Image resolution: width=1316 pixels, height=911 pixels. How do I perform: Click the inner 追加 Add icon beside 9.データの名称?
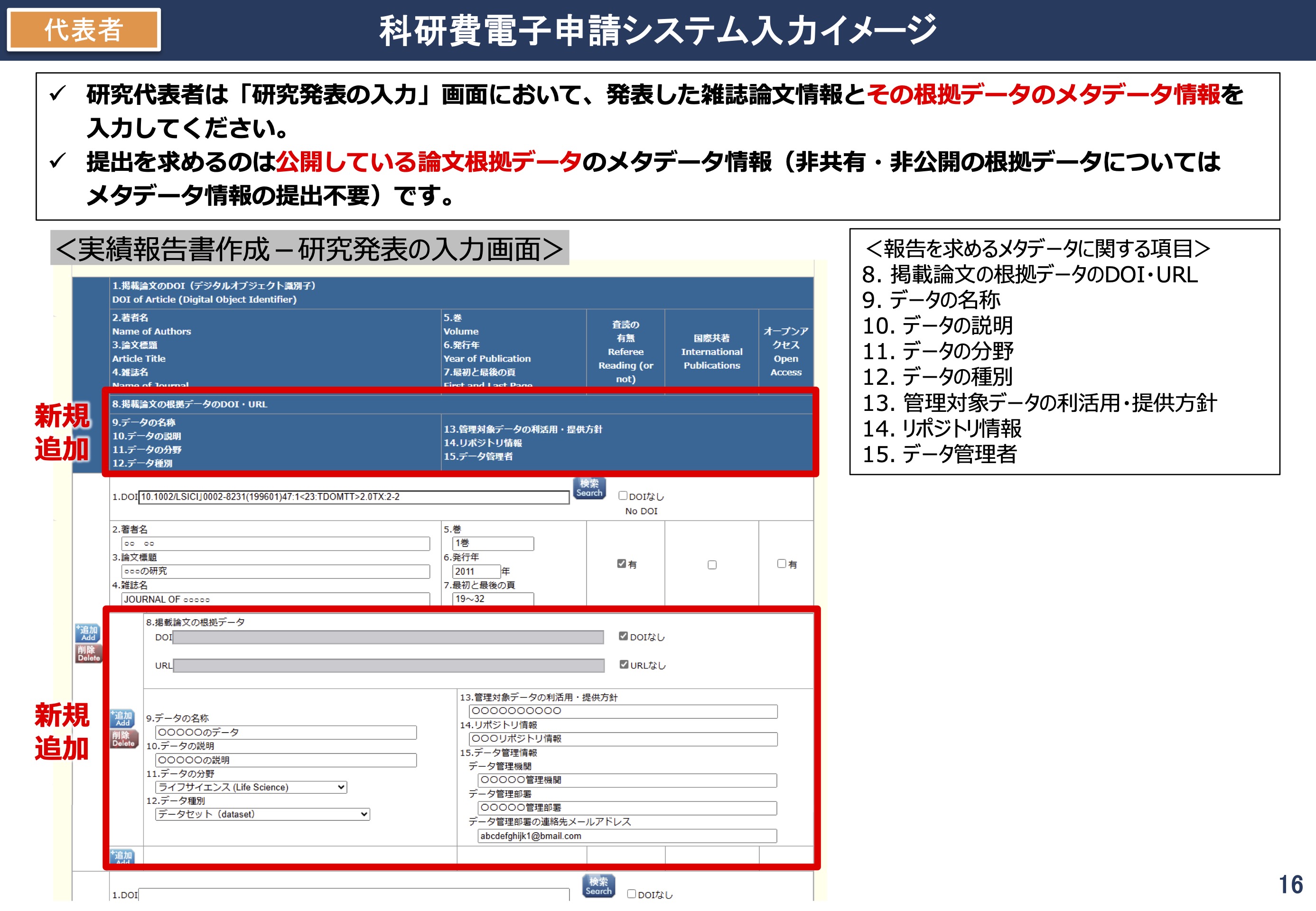tap(123, 719)
